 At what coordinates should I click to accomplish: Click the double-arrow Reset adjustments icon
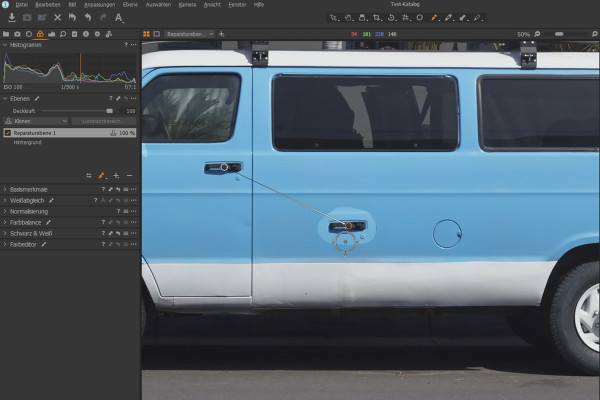pyautogui.click(x=72, y=18)
